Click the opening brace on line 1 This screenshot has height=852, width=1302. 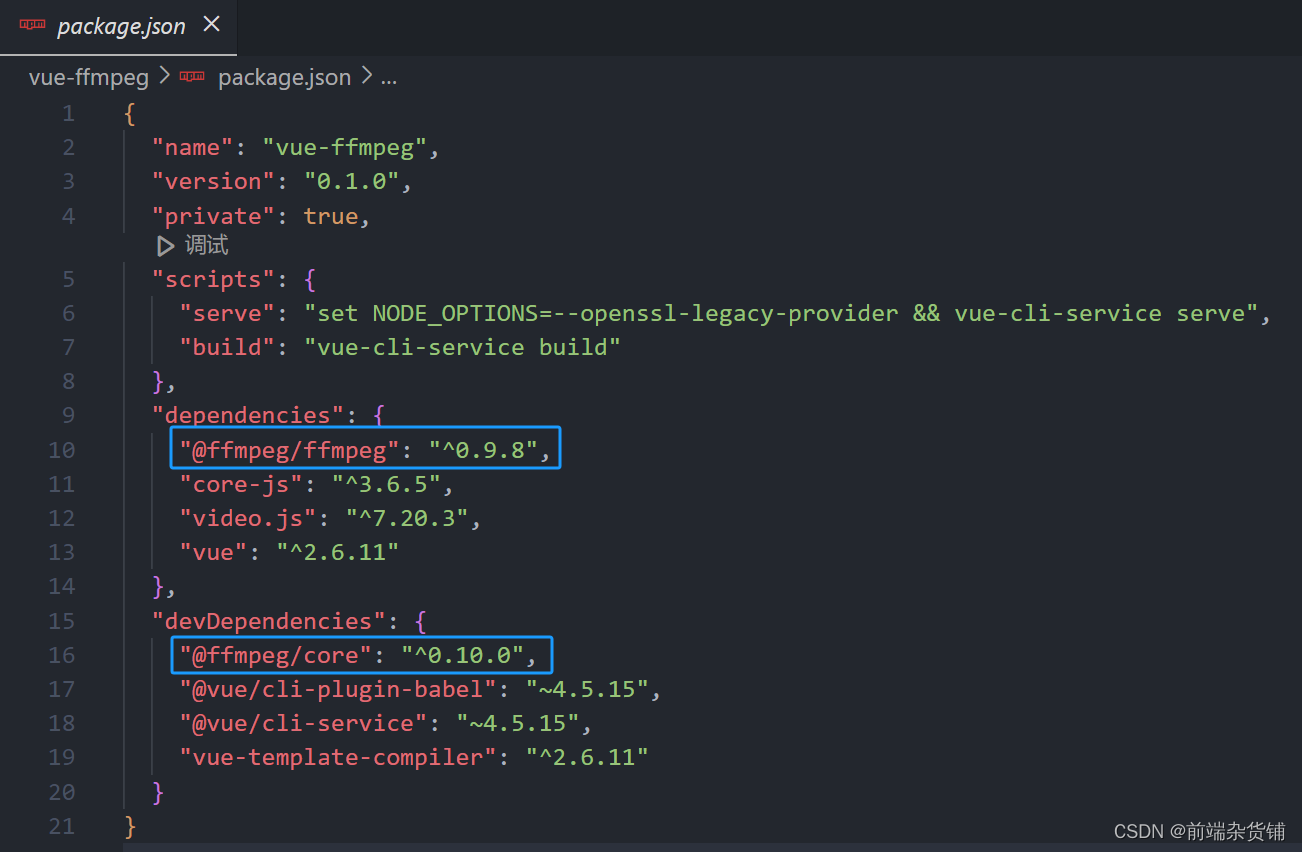tap(129, 114)
